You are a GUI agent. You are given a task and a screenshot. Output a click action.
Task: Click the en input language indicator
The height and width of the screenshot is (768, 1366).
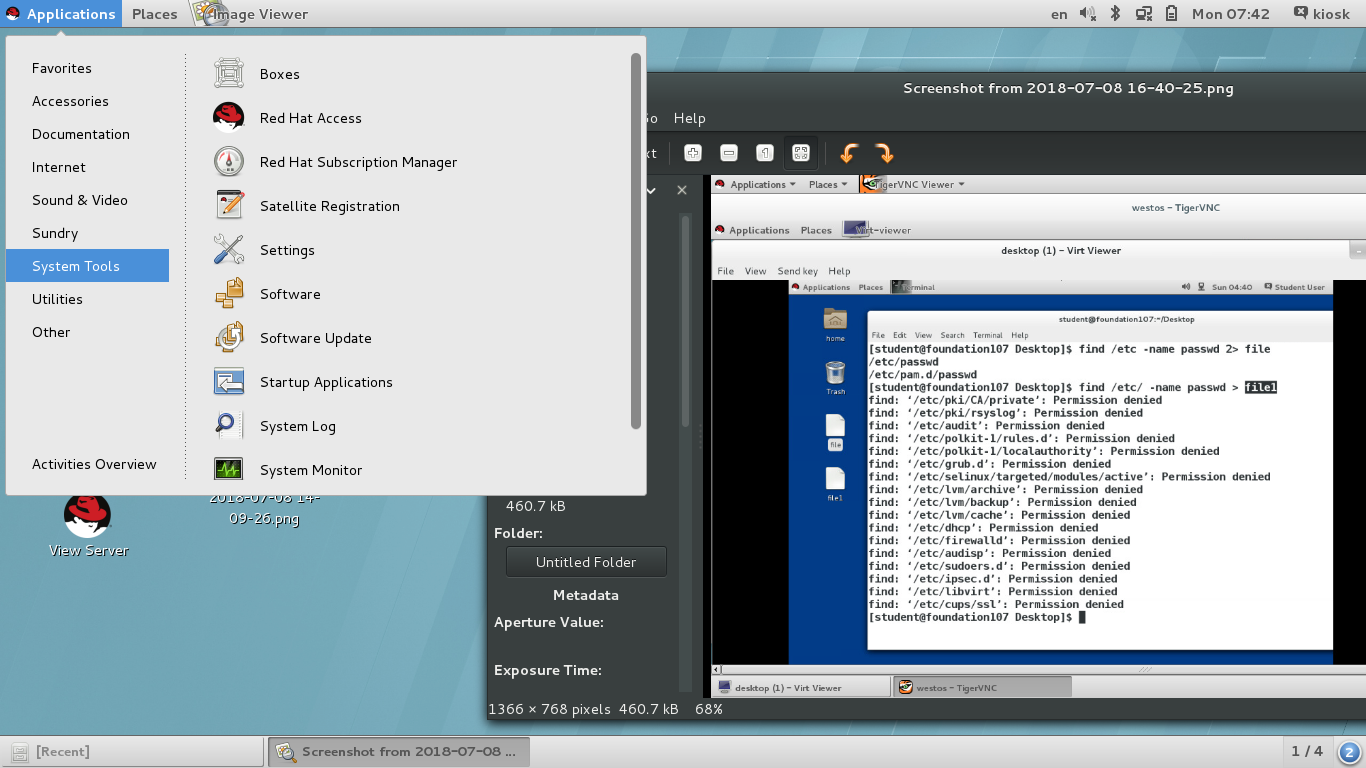point(1059,14)
